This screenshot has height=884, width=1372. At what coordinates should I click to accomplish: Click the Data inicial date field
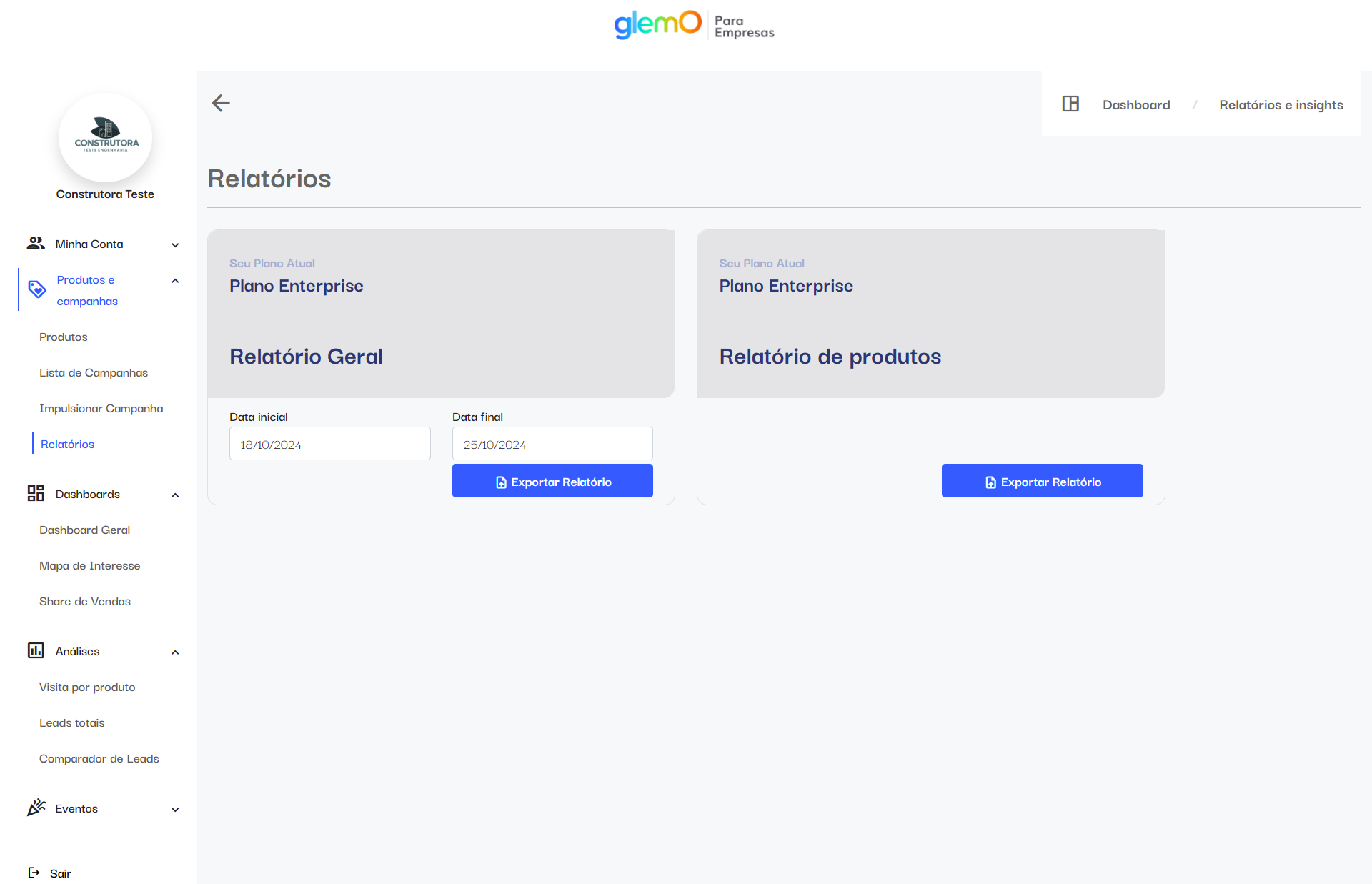[x=329, y=444]
